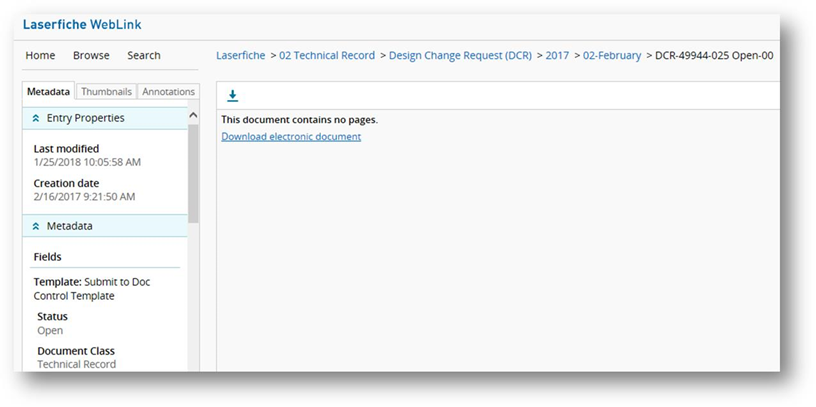
Task: Open the Browse menu item
Action: 91,55
